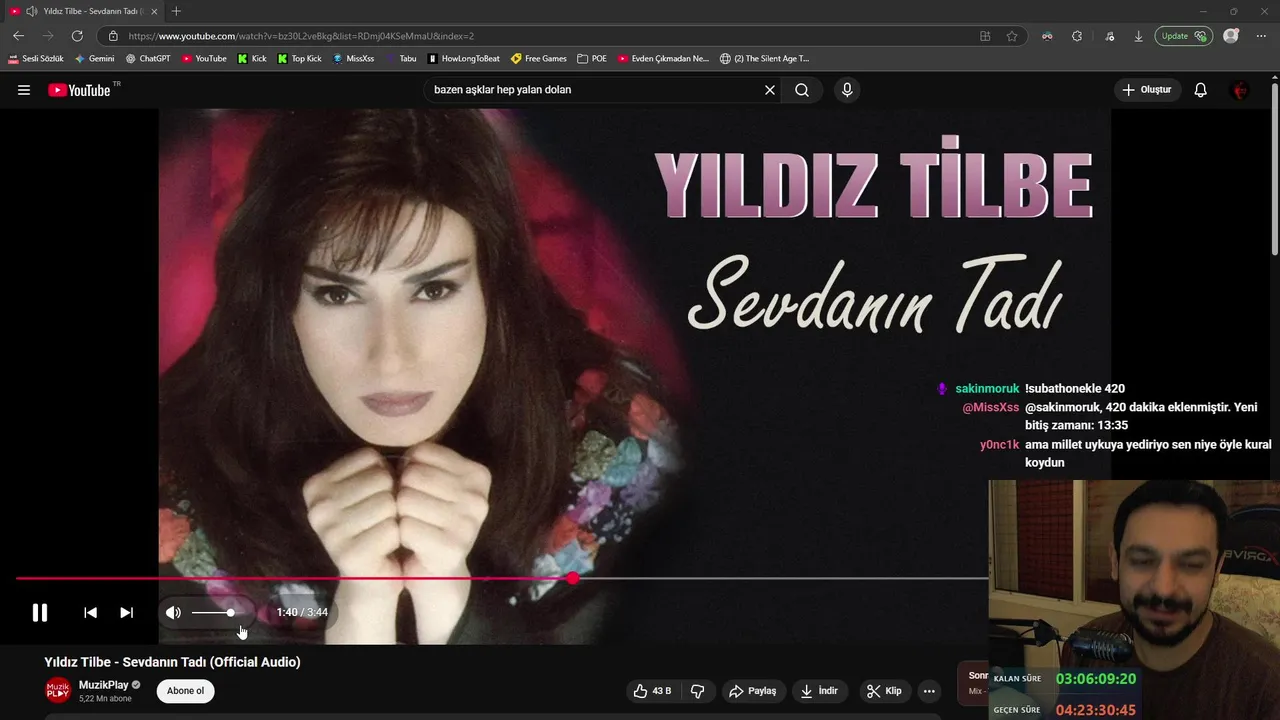Open YouTube bookmark
The width and height of the screenshot is (1280, 720).
pyautogui.click(x=204, y=59)
